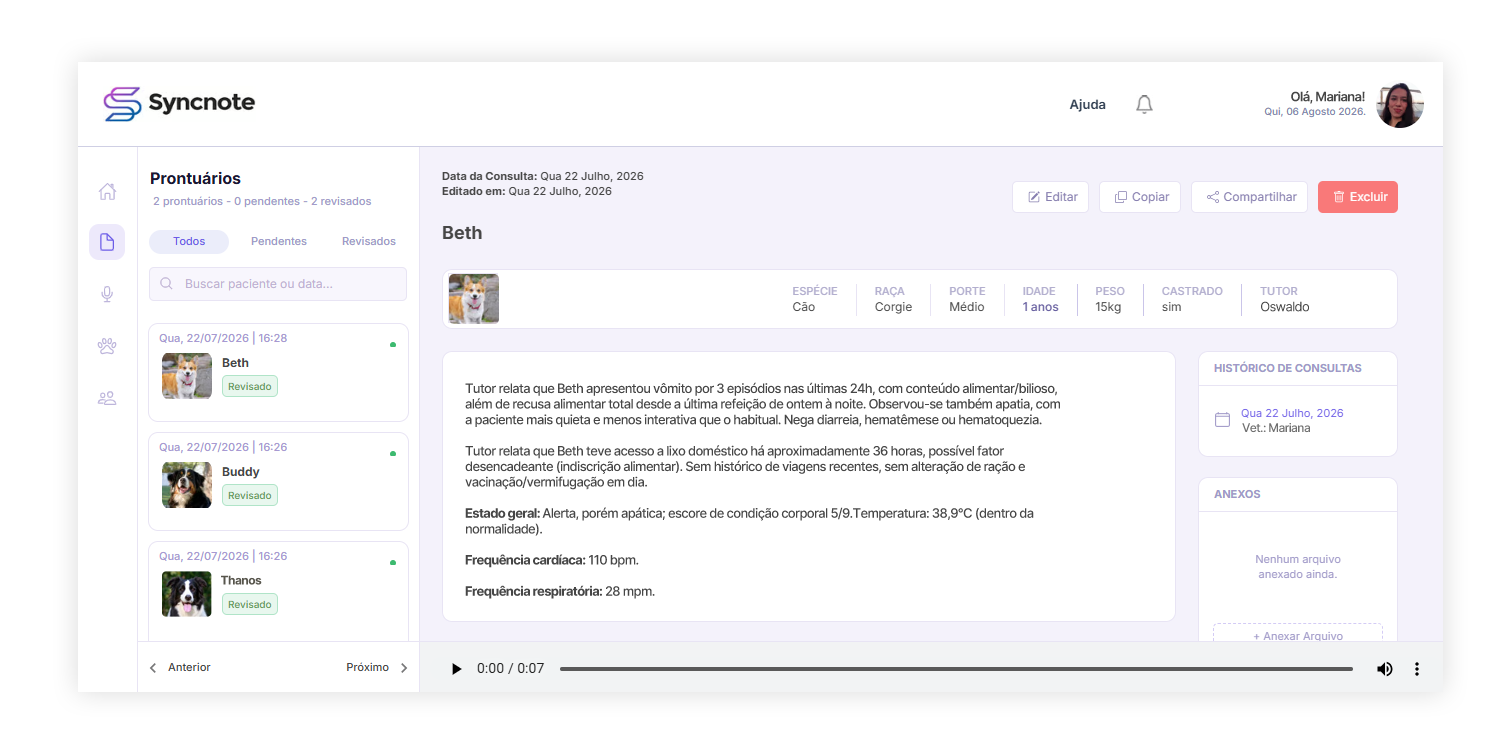Open Beth's record card in the list
The image size is (1500, 749).
(x=278, y=373)
